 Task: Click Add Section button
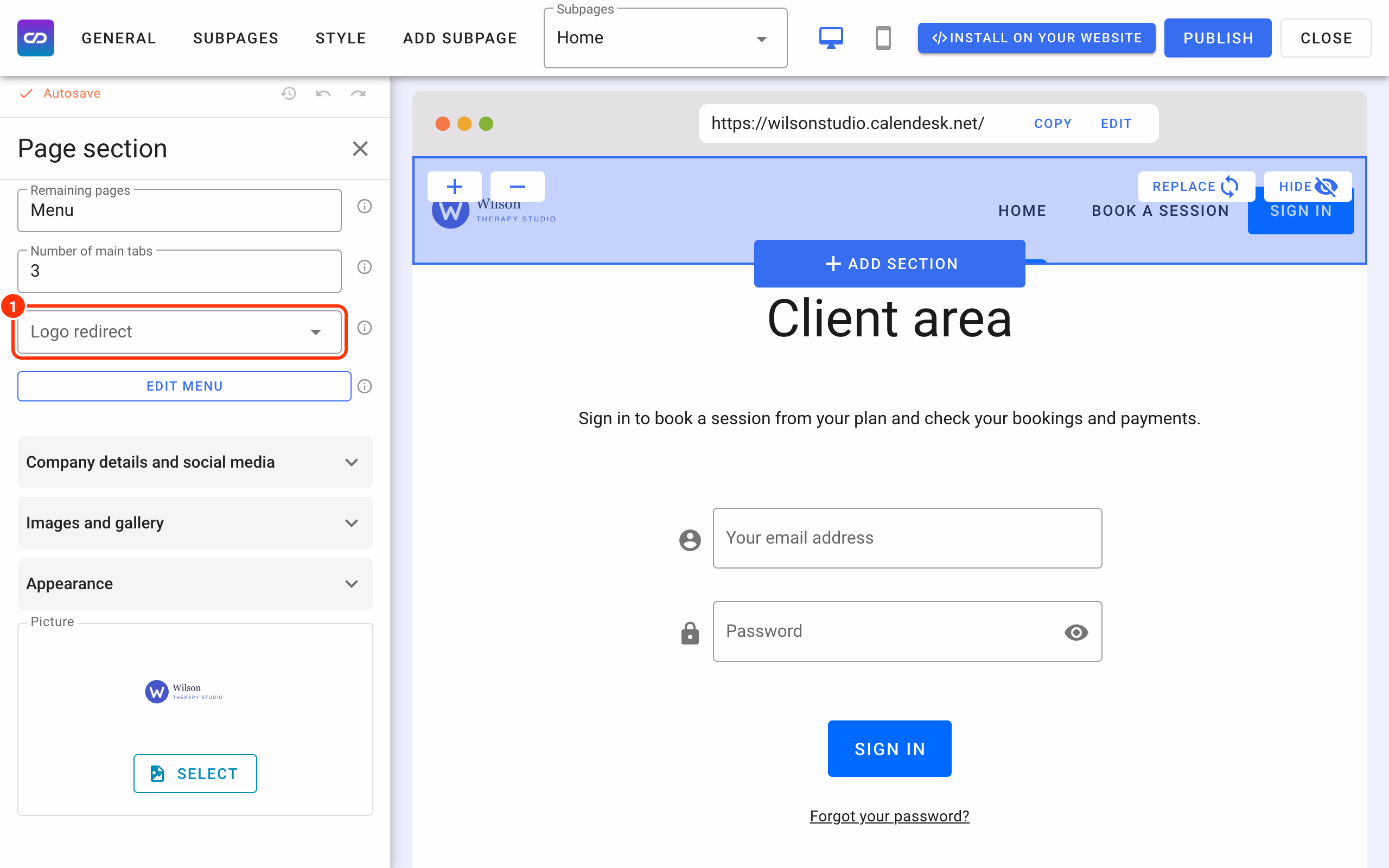[890, 264]
